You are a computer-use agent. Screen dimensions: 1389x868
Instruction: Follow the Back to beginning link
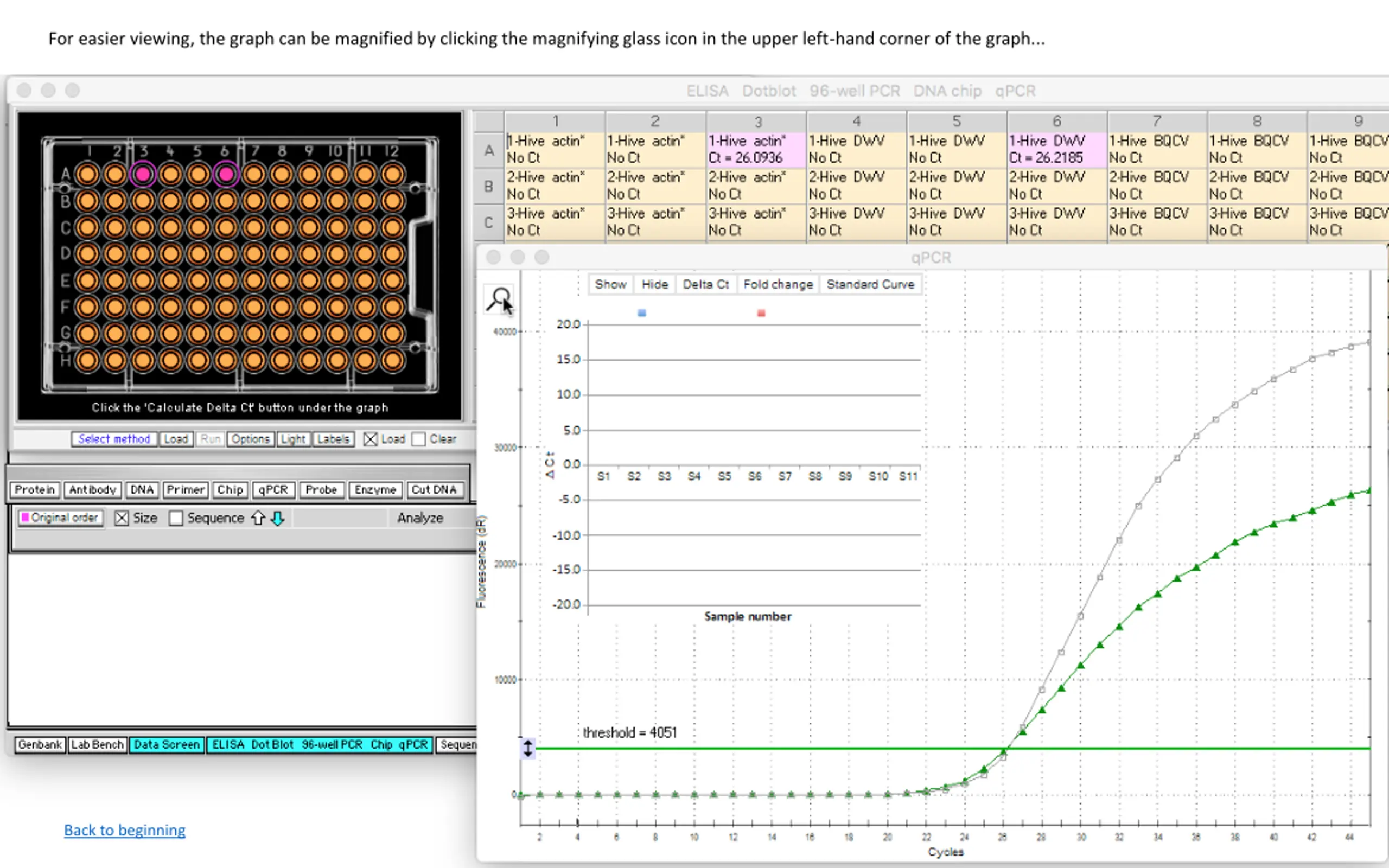[125, 830]
